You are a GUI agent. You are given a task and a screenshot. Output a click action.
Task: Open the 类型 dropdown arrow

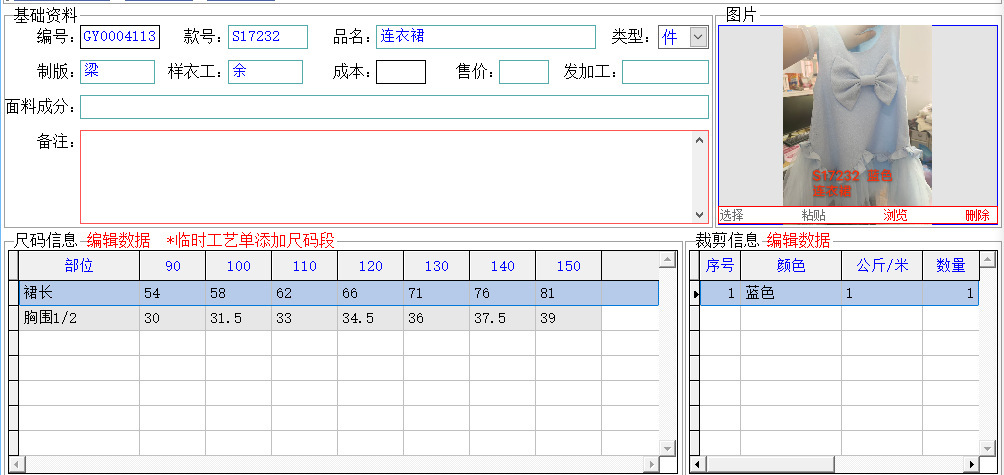[x=699, y=37]
